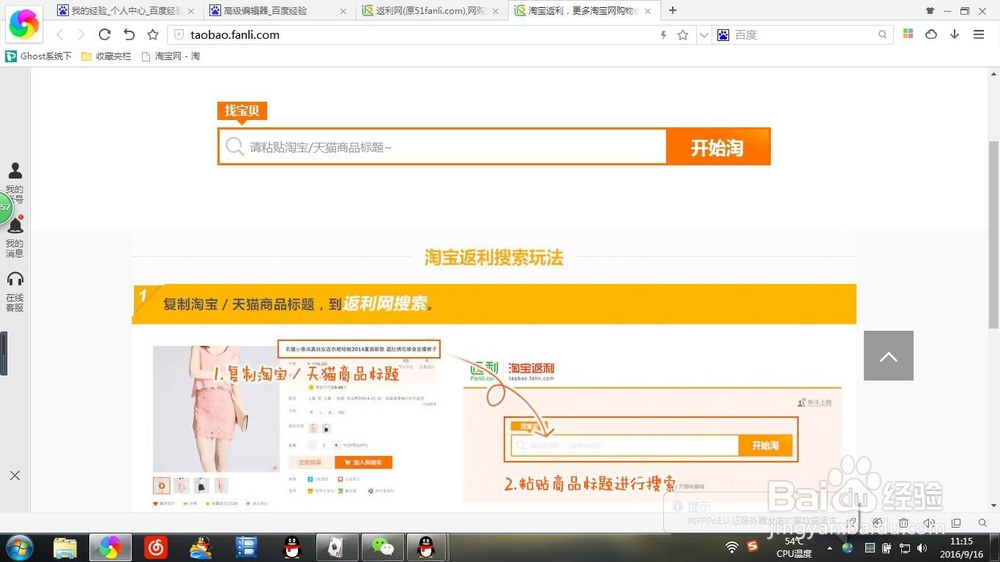The height and width of the screenshot is (562, 1000).
Task: Click the trash icon in browser status bar
Action: (904, 523)
